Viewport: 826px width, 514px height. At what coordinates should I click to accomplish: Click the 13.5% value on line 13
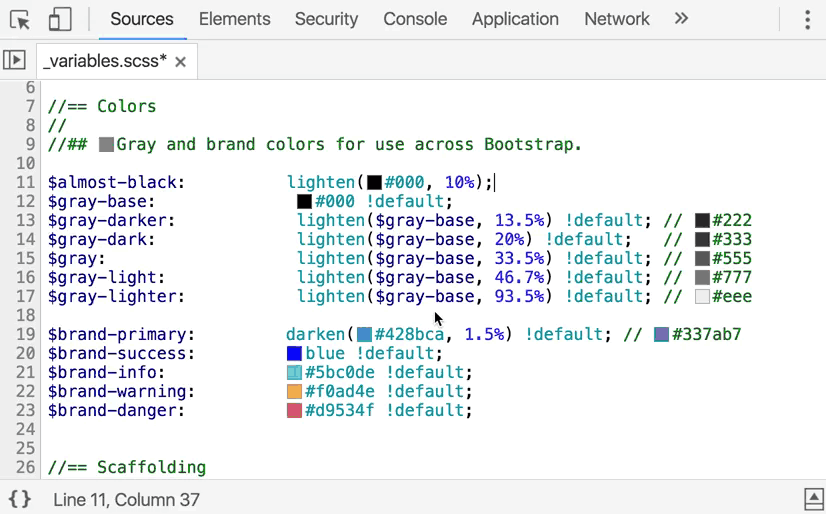tap(519, 220)
